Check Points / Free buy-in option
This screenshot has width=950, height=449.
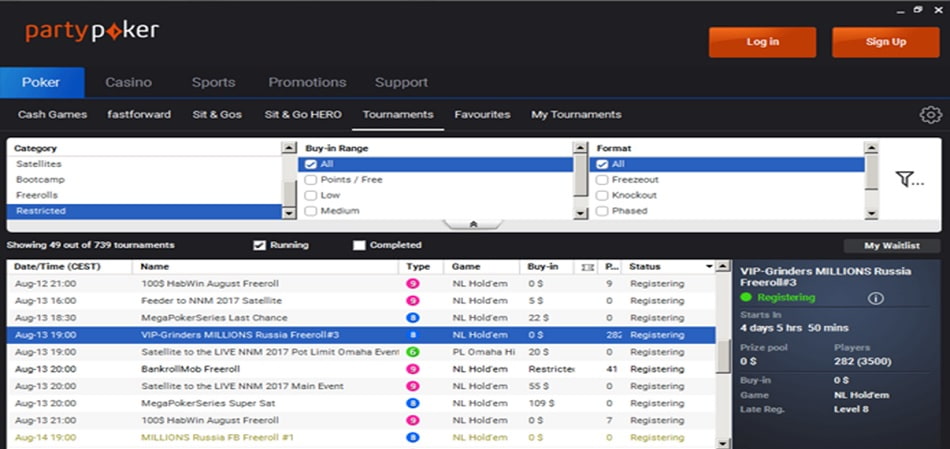(x=311, y=180)
